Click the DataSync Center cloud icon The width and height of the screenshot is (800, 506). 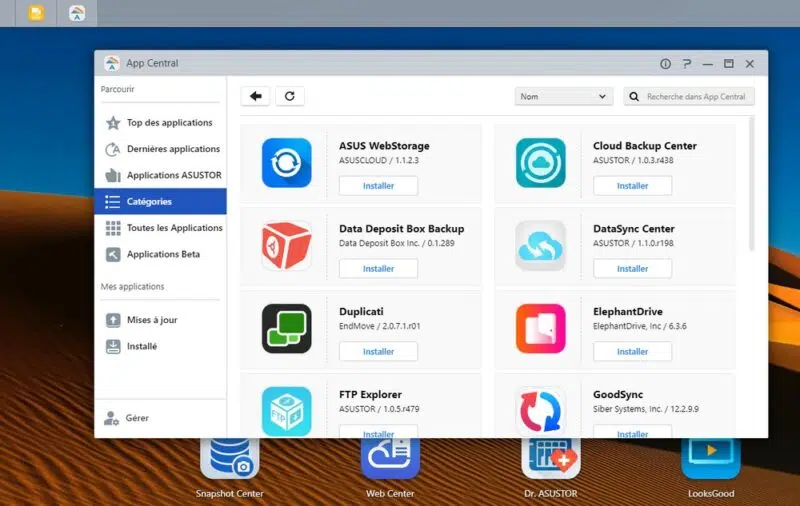541,245
